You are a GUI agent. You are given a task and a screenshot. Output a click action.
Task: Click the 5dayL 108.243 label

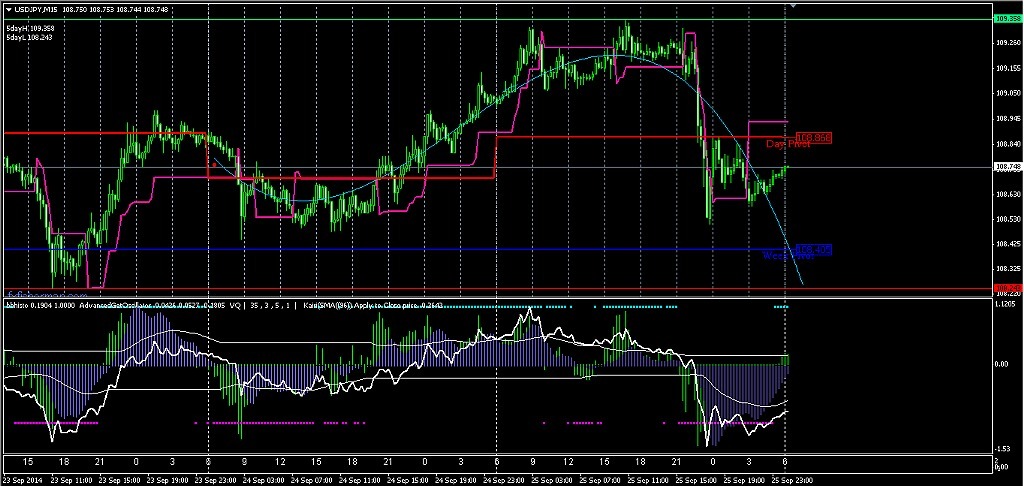(29, 38)
